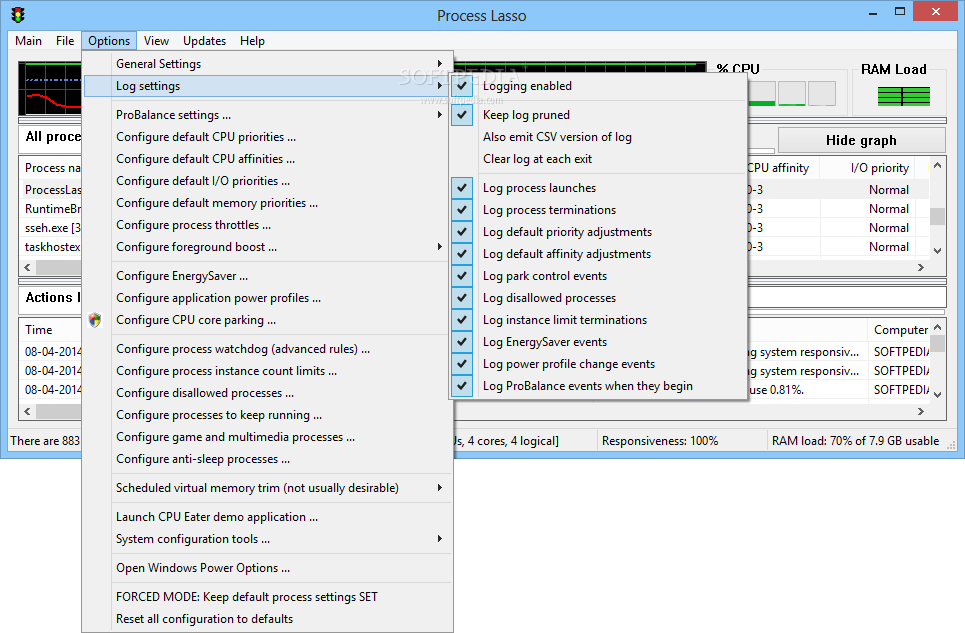Expand the ProBalance settings submenu
965x633 pixels.
[x=267, y=115]
